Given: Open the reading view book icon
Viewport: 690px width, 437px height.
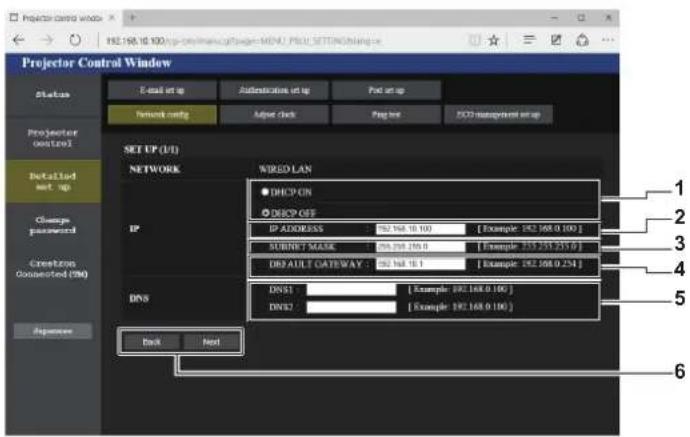Looking at the screenshot, I should [474, 40].
